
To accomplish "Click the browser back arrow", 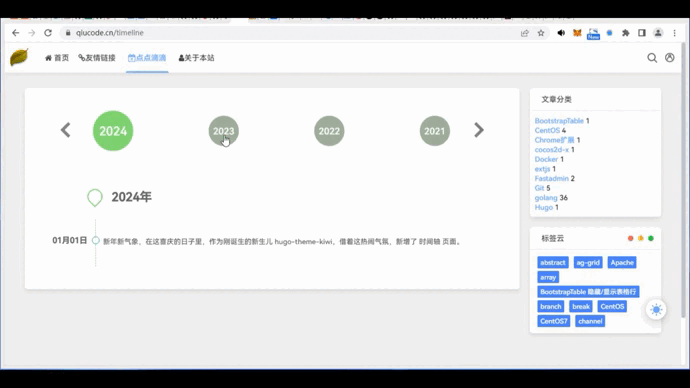I will pyautogui.click(x=15, y=33).
